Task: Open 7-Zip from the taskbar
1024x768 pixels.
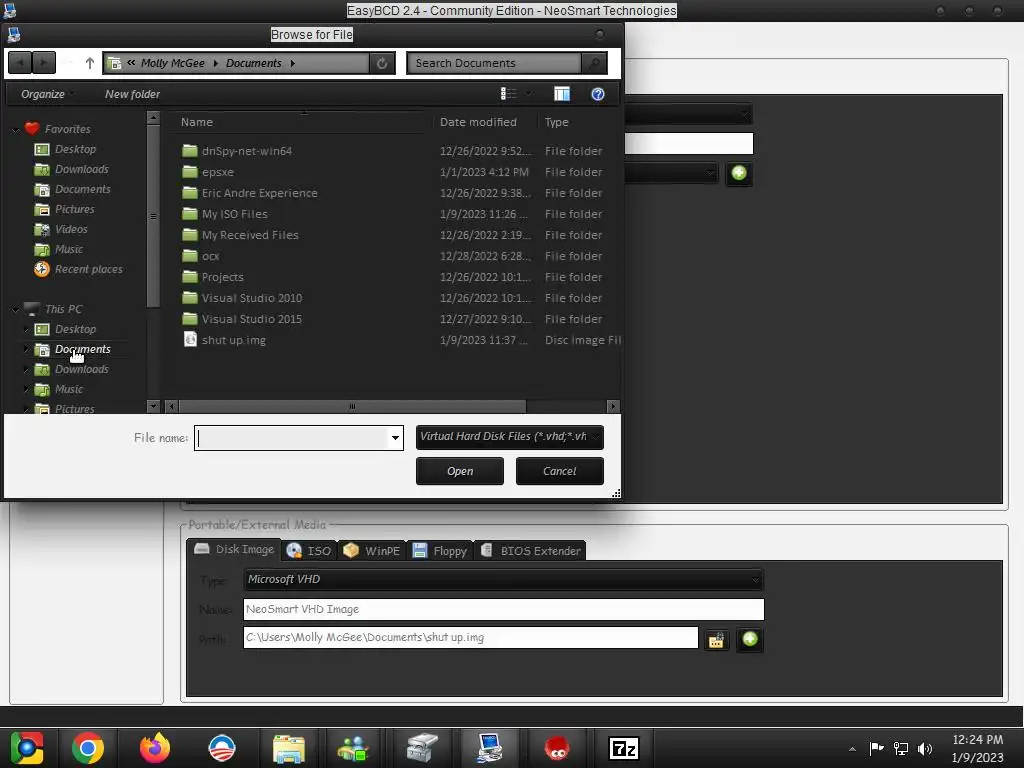Action: coord(623,748)
